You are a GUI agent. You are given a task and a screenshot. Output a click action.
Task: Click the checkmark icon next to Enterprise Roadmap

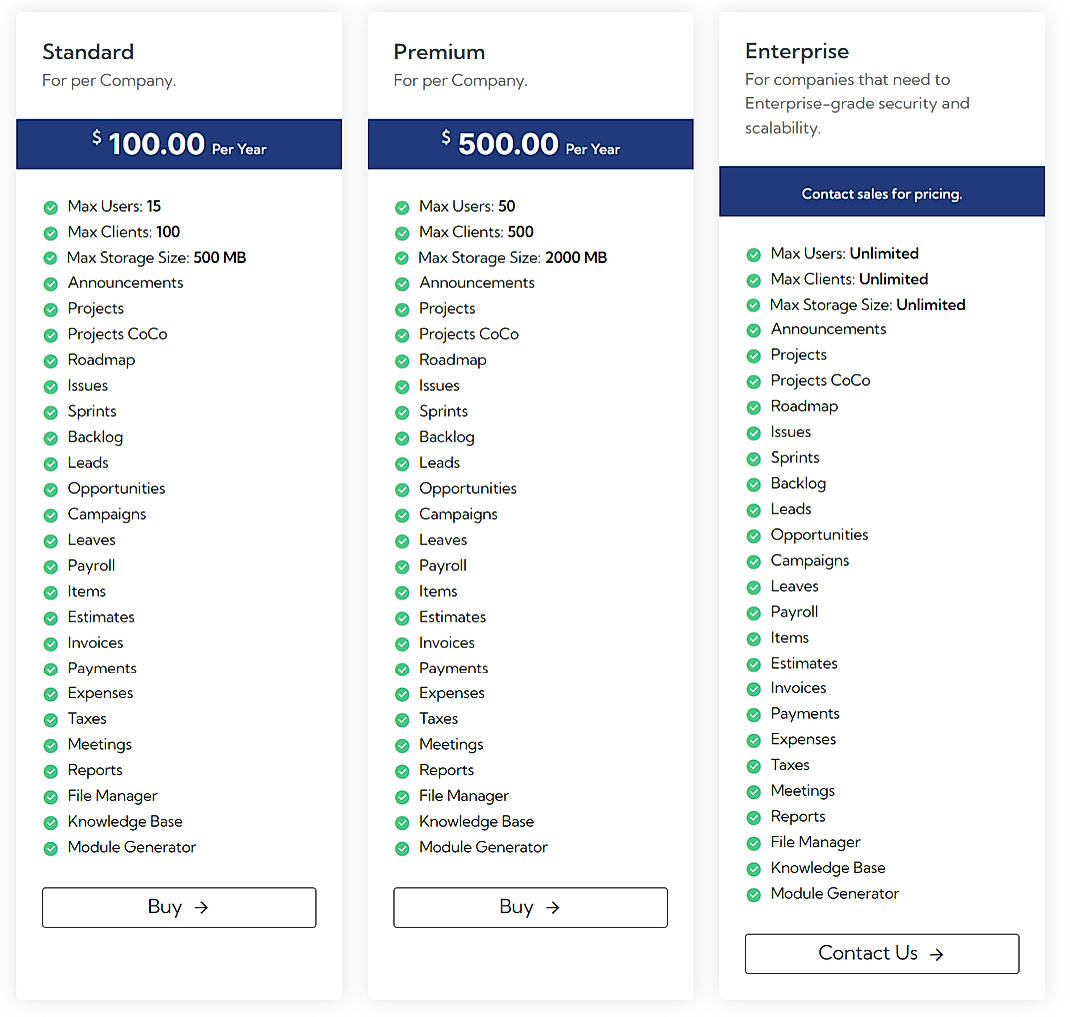753,406
